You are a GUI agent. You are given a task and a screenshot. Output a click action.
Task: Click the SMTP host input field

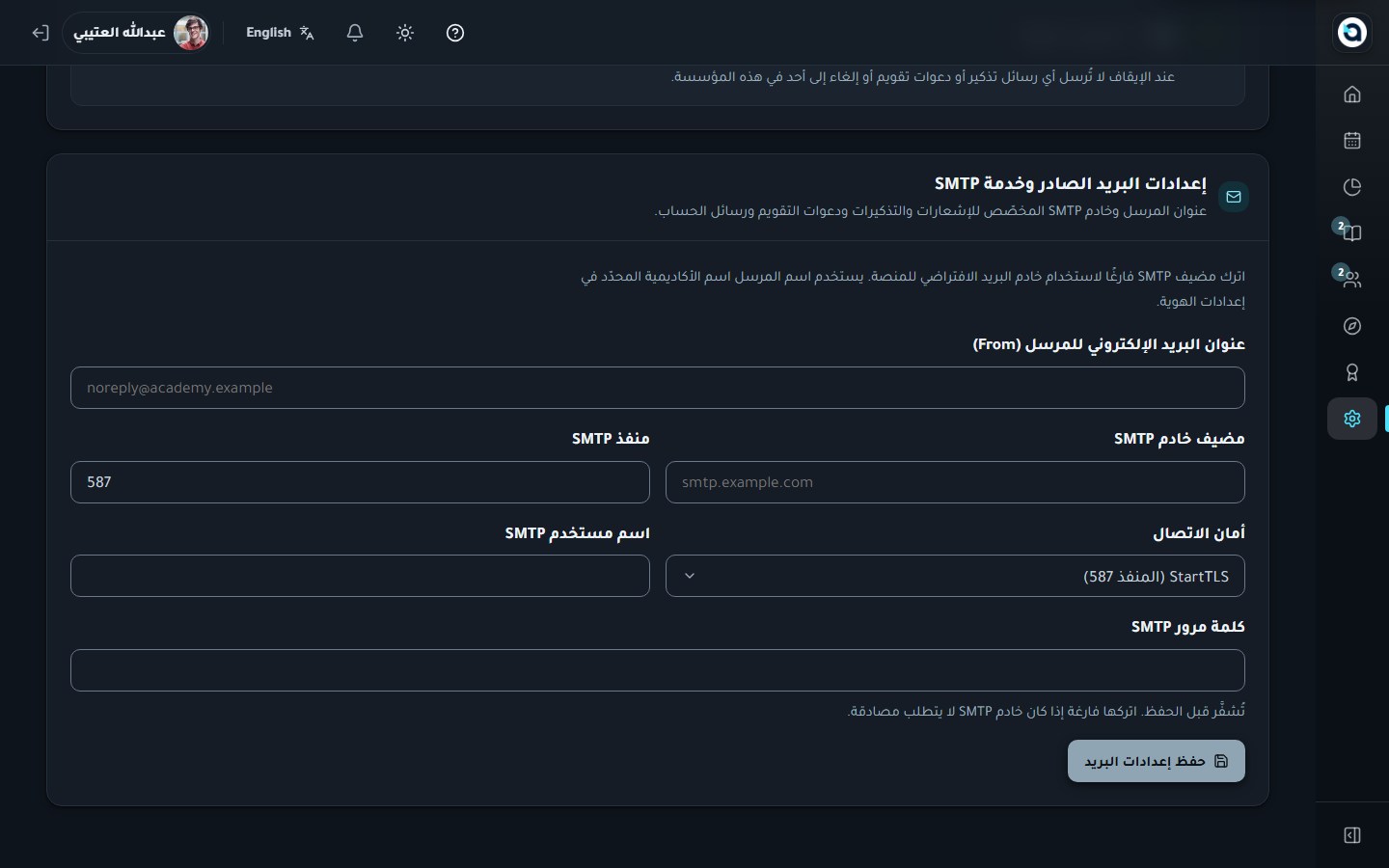click(x=955, y=482)
